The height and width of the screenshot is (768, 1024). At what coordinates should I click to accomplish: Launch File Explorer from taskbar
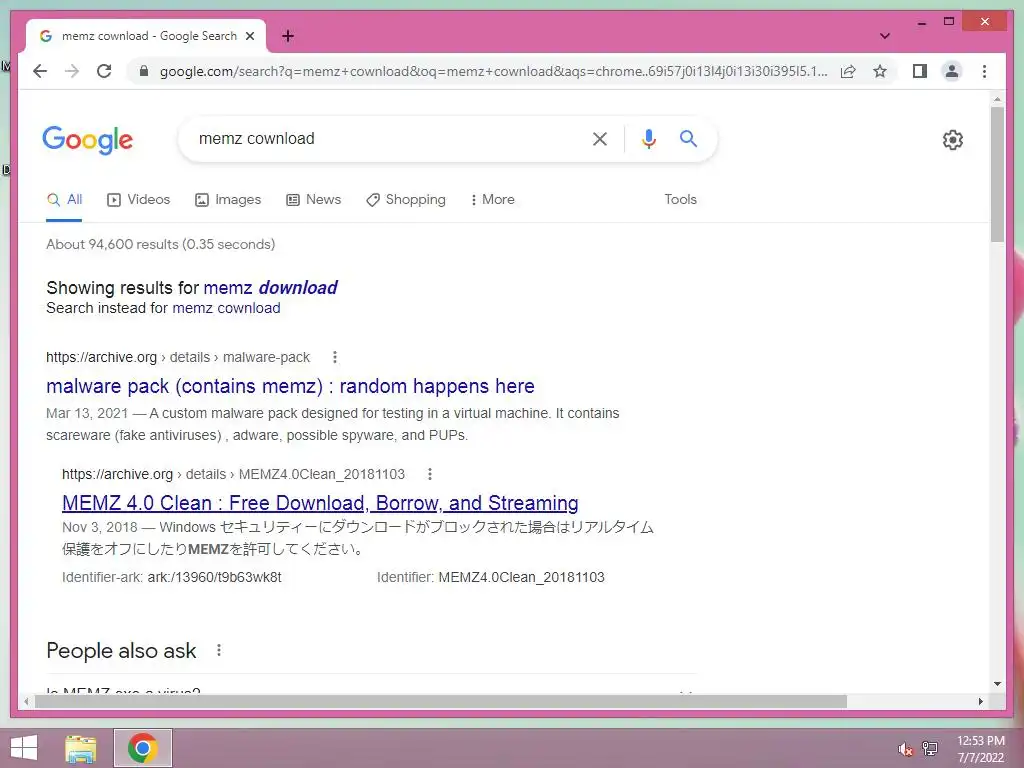tap(81, 748)
